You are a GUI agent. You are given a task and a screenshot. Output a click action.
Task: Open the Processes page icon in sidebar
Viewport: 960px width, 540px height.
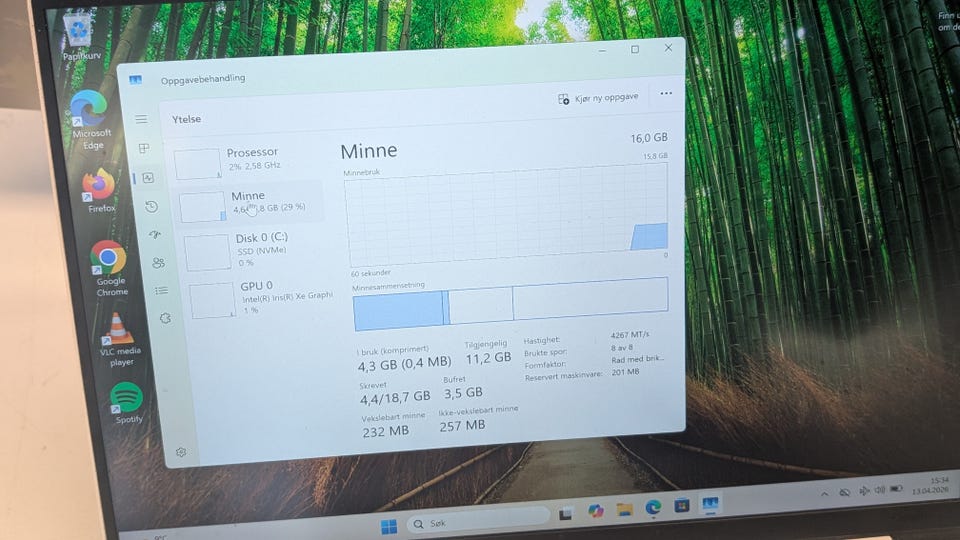point(144,149)
